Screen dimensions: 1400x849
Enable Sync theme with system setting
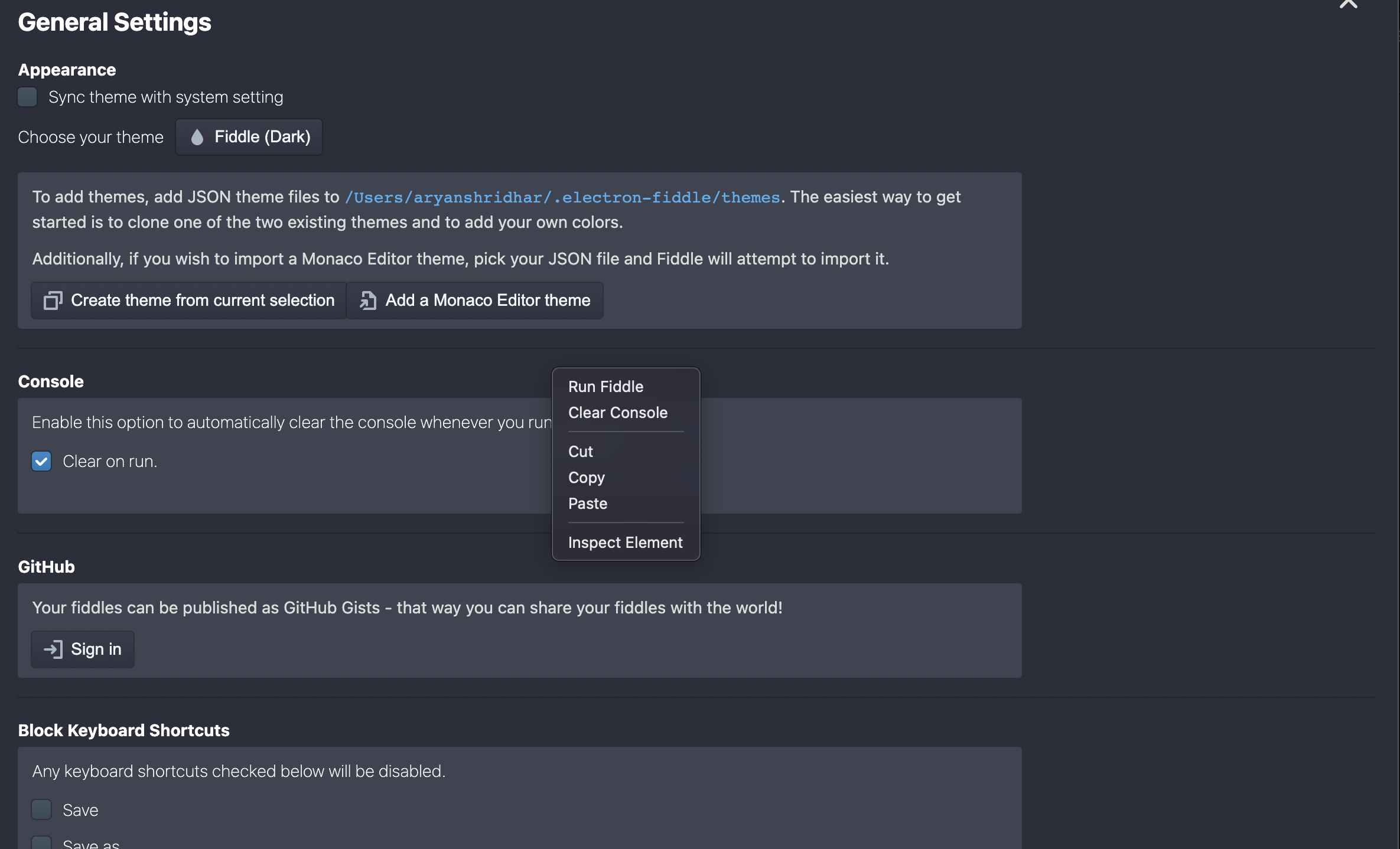[x=28, y=97]
